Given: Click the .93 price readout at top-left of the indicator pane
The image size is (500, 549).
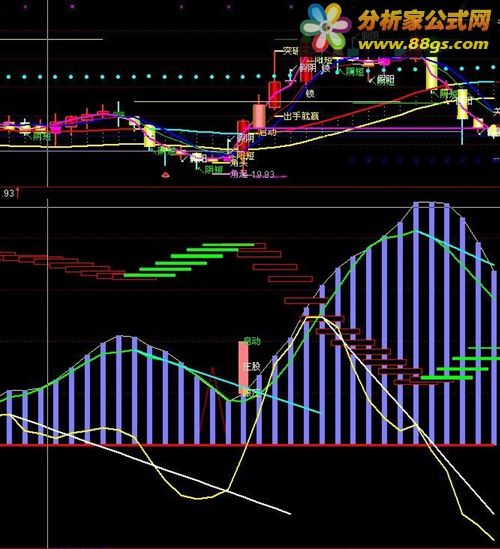Looking at the screenshot, I should pos(7,193).
